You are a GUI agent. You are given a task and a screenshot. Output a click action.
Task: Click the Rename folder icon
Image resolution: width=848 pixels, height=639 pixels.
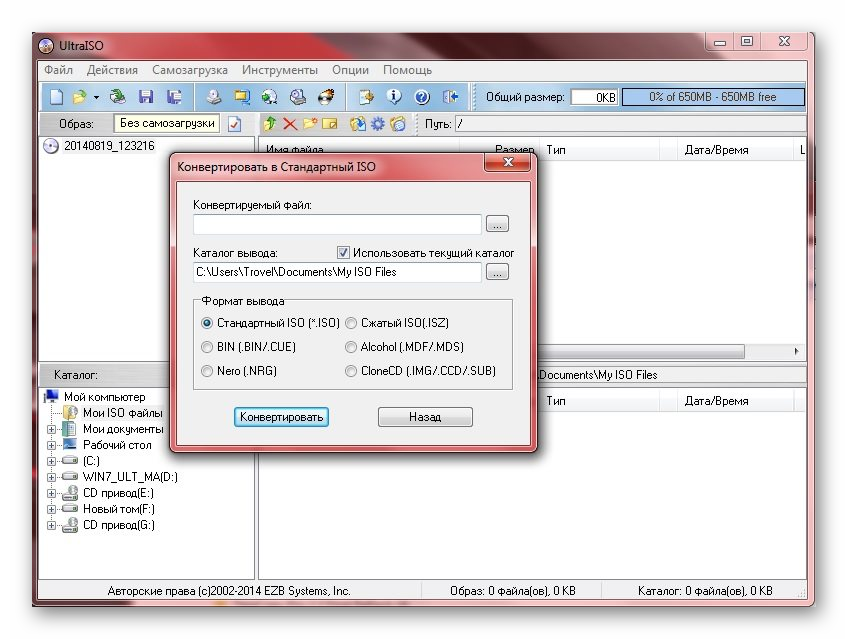click(330, 124)
